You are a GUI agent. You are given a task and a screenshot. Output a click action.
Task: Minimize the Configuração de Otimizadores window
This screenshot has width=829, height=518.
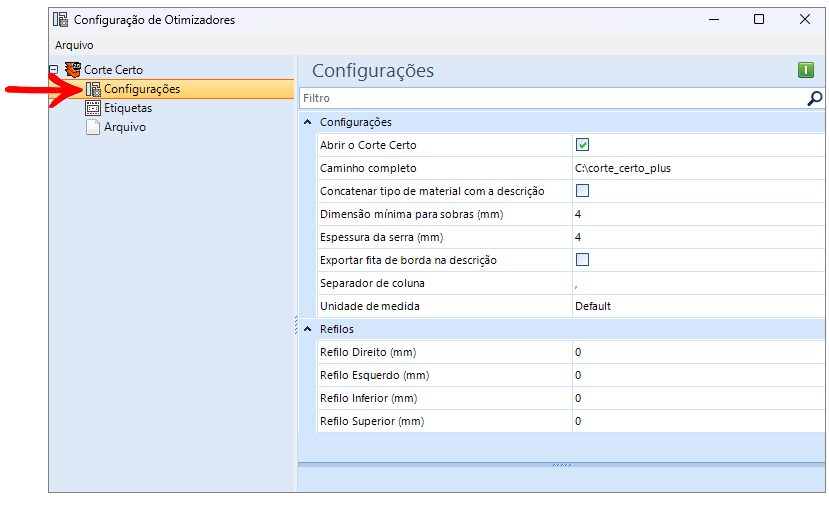click(x=714, y=20)
